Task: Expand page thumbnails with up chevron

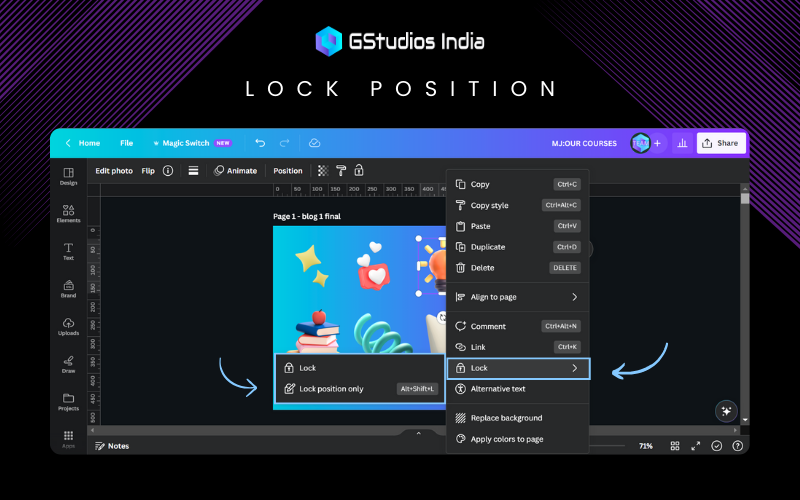Action: tap(418, 433)
